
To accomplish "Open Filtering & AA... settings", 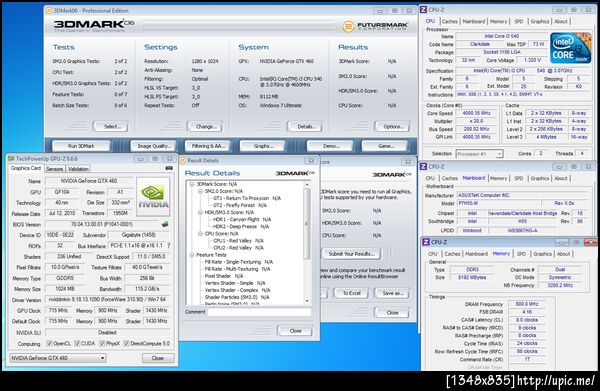I will click(207, 146).
